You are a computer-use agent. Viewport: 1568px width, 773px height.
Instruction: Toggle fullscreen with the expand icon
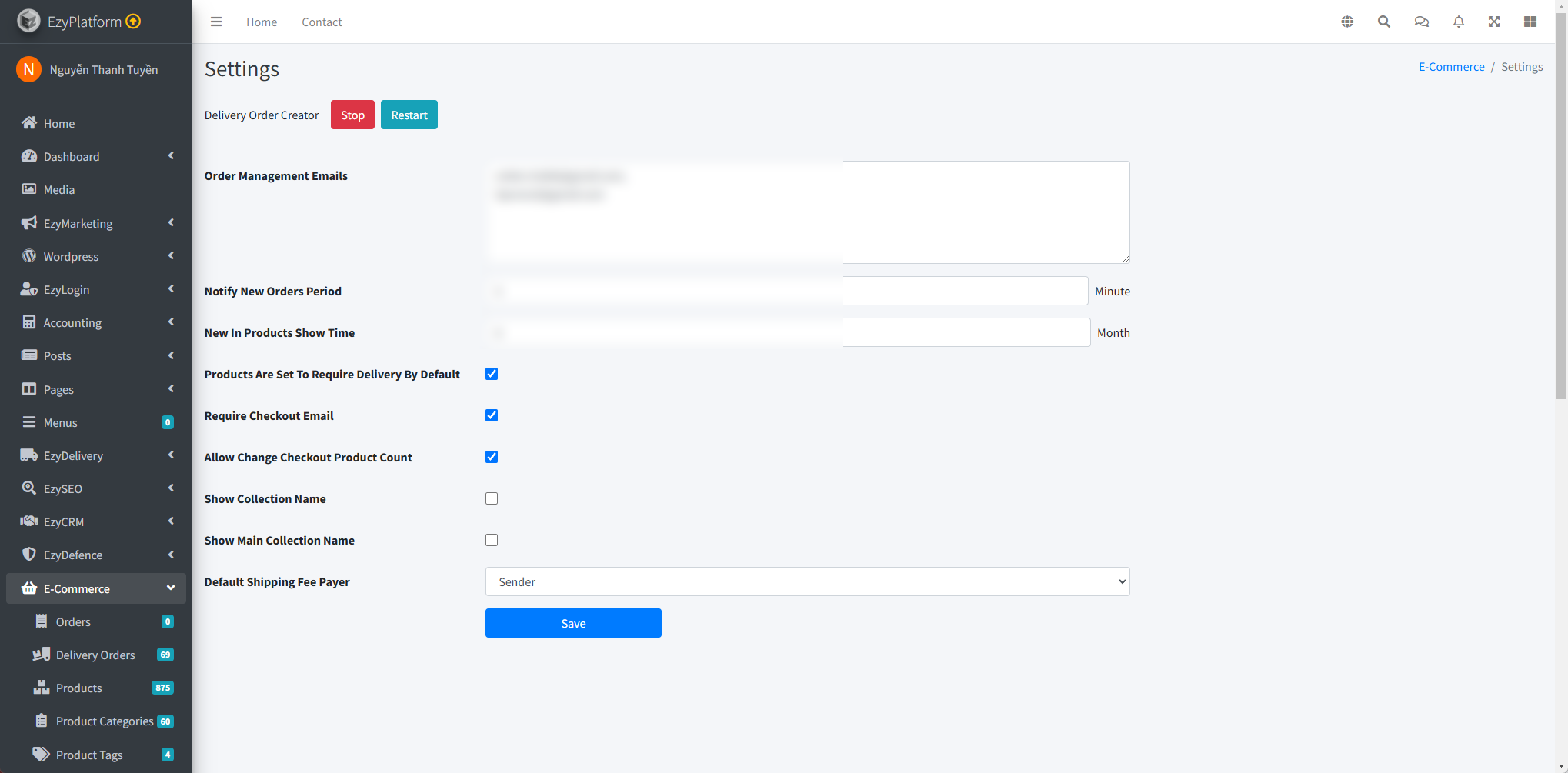click(1494, 22)
